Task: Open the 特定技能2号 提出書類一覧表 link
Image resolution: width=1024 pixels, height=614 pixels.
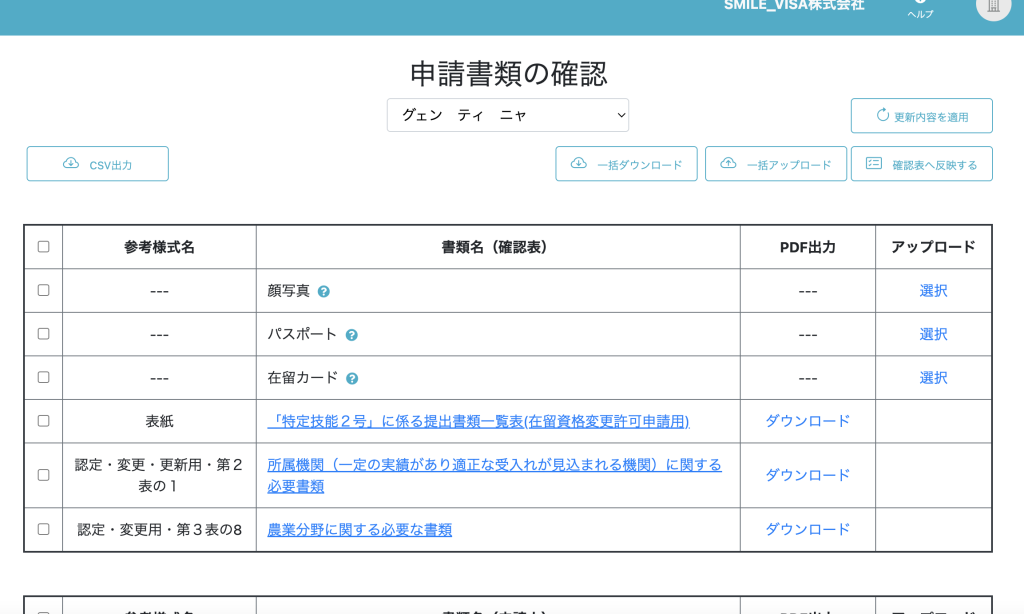Action: point(478,421)
